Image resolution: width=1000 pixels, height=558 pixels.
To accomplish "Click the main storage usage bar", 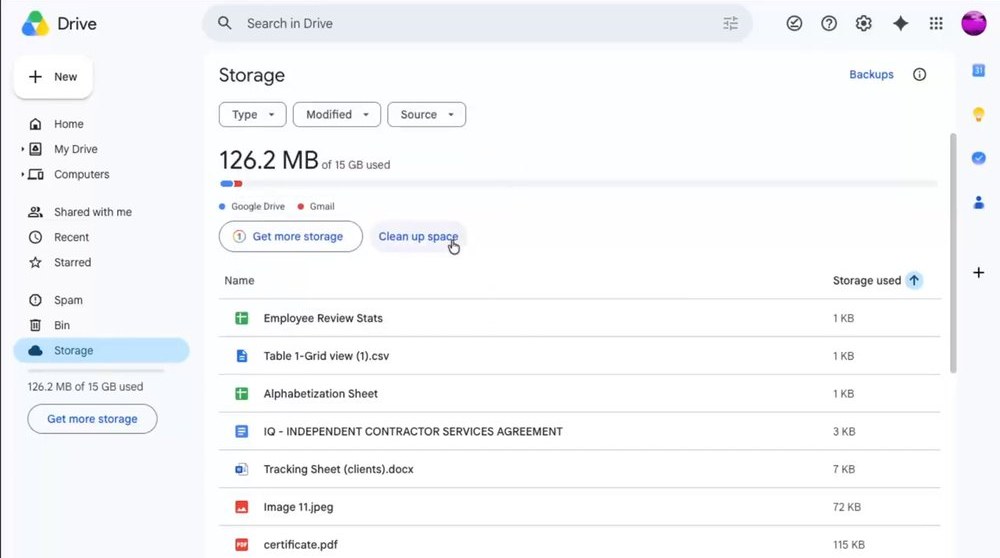I will coord(578,184).
